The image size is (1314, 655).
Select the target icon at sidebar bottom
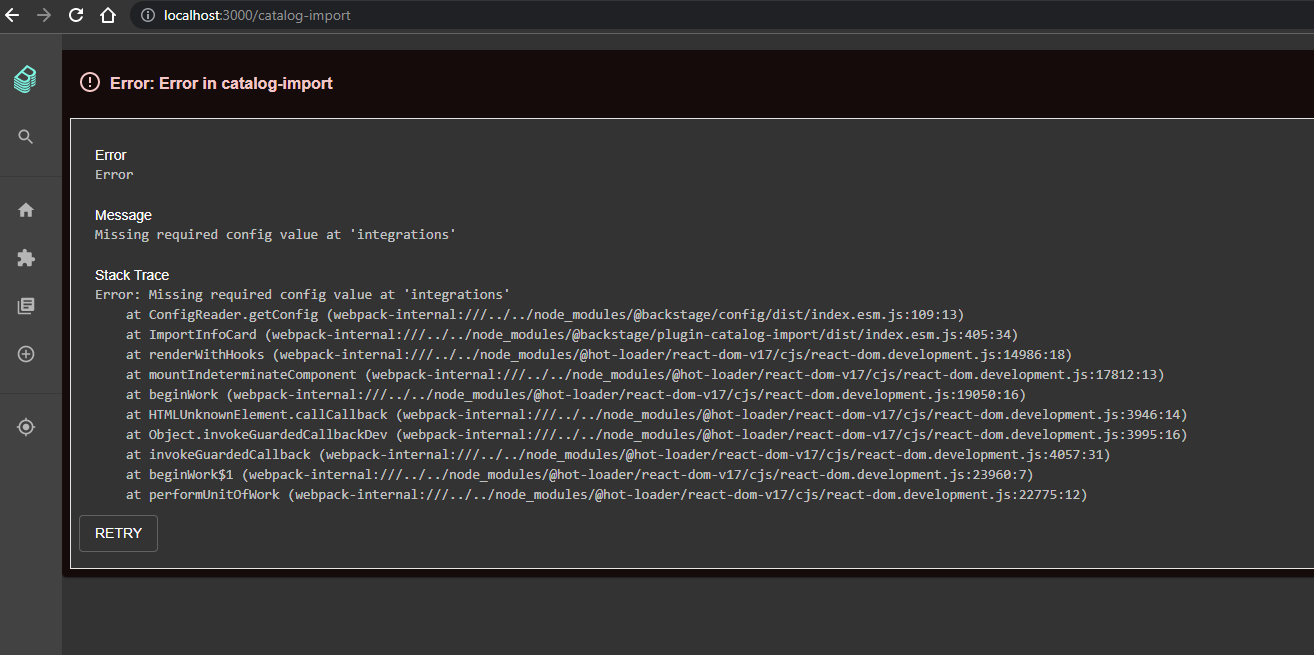[25, 427]
